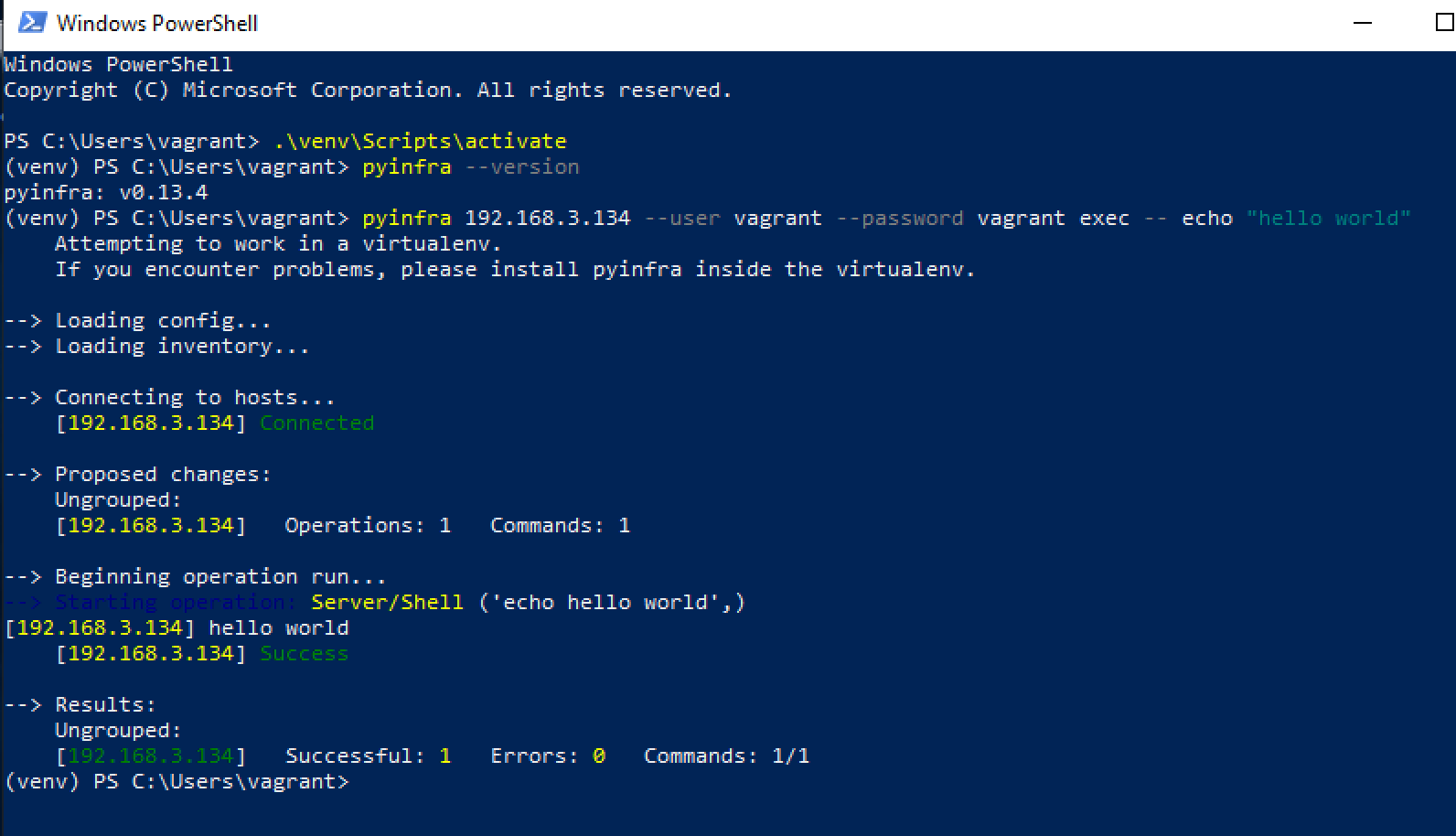Click the Beginning operation run... line
Image resolution: width=1456 pixels, height=836 pixels.
[195, 576]
